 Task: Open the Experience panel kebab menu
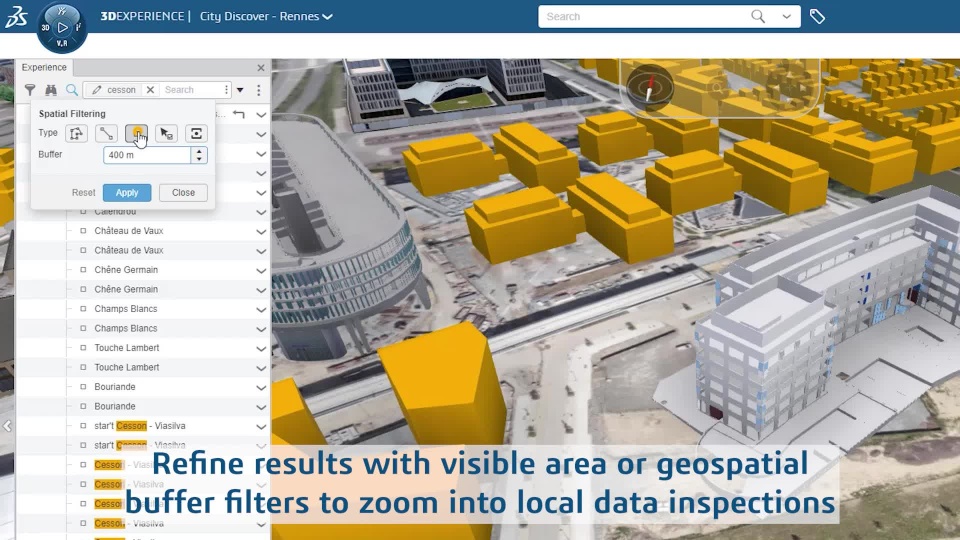(259, 90)
